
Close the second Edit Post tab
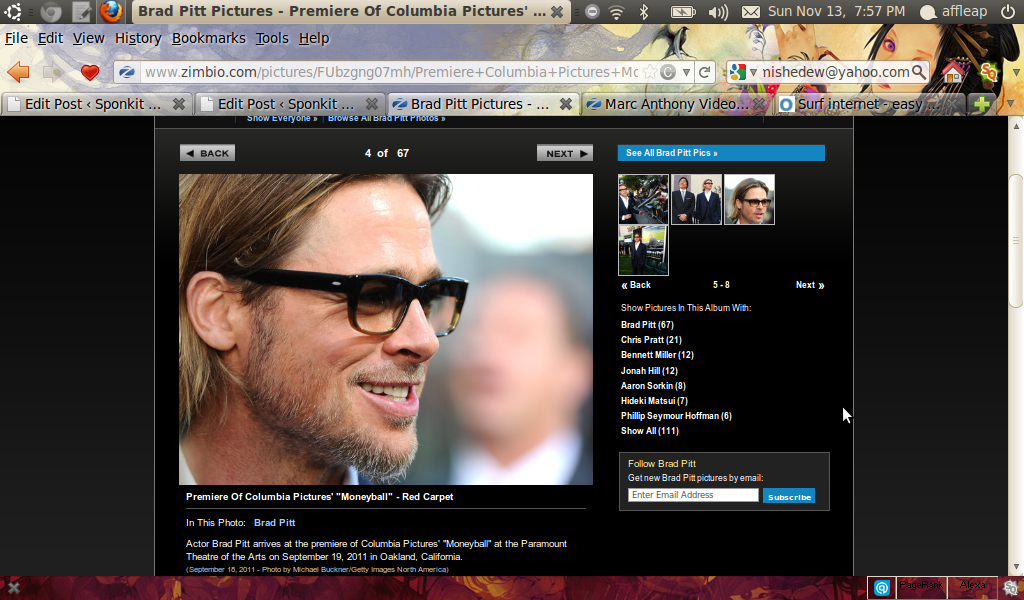(372, 104)
